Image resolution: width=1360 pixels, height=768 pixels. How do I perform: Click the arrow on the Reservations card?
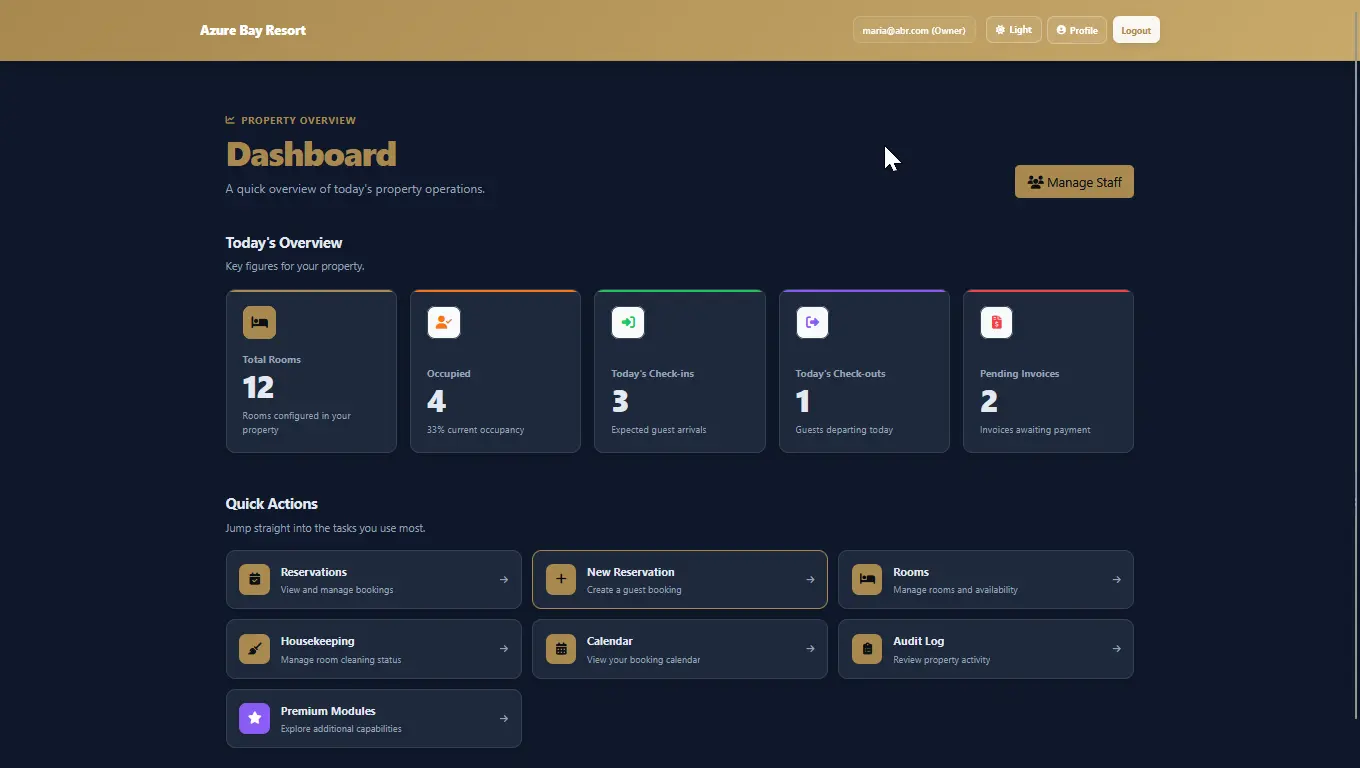[x=504, y=579]
